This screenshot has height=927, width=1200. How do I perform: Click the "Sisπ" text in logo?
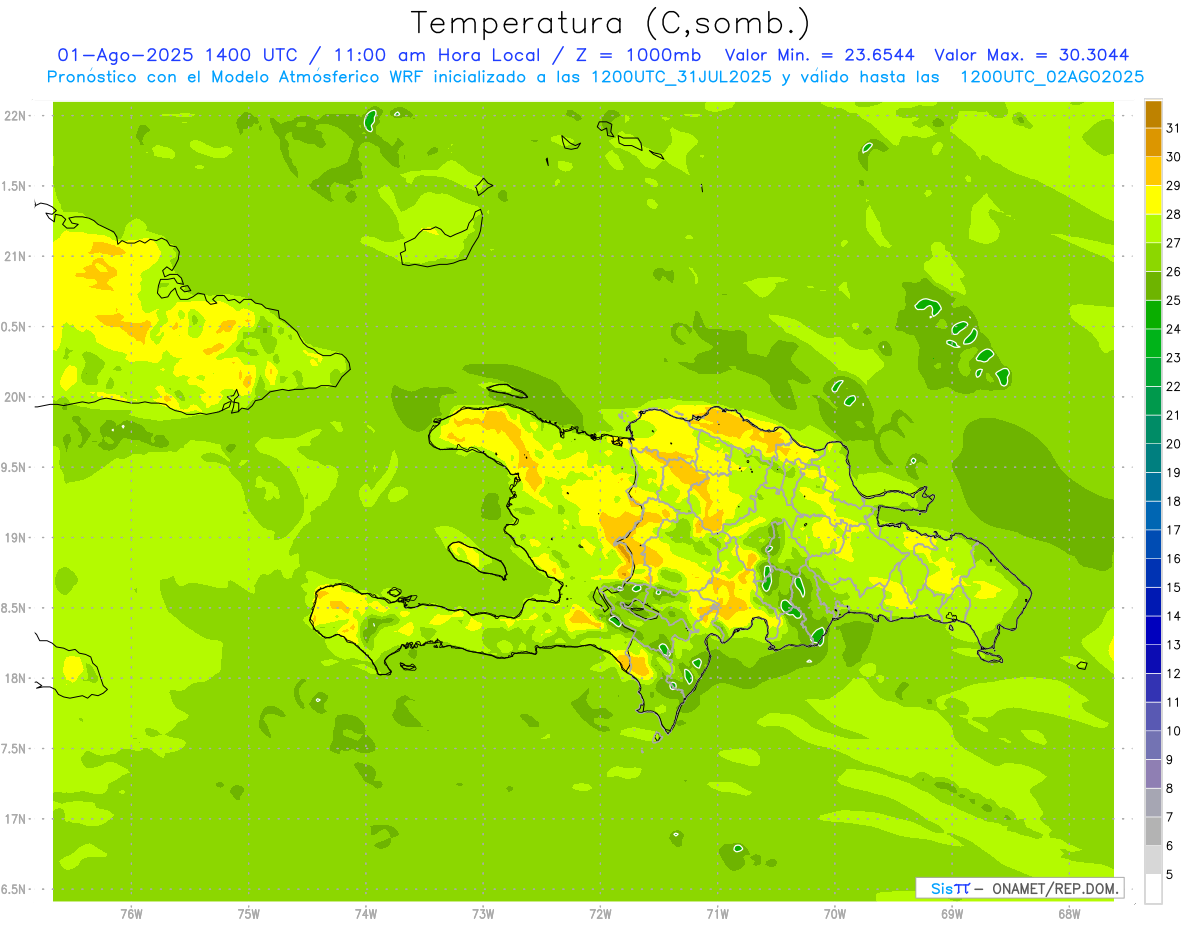coord(950,888)
